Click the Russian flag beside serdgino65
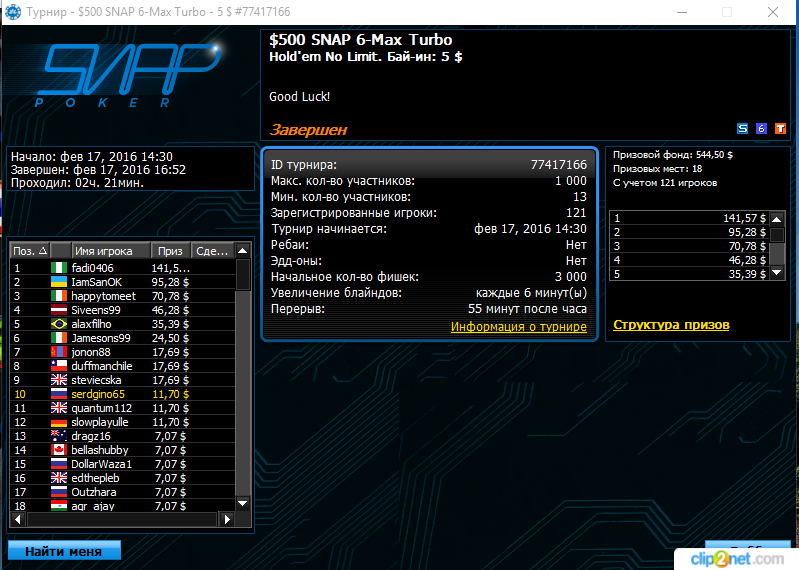Viewport: 799px width, 570px height. click(59, 394)
